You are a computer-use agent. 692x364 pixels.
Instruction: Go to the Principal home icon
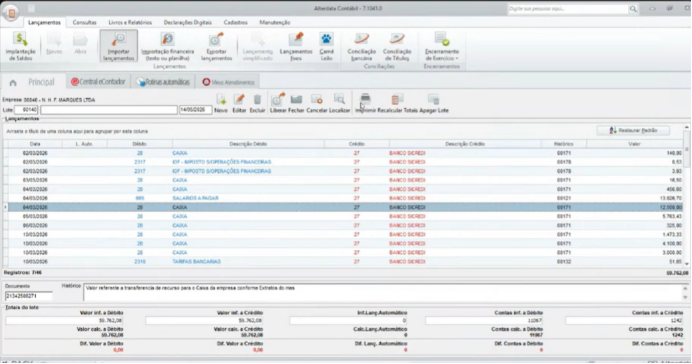13,83
